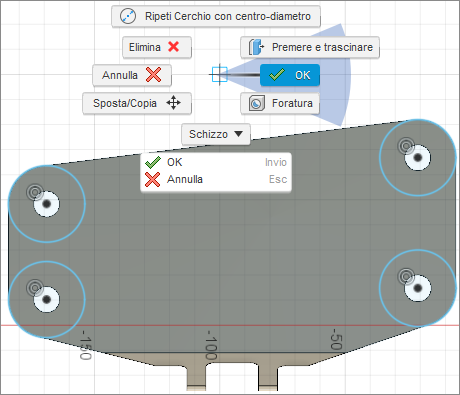Click the red cross icon beside radial Annulla
460x395 pixels.
click(154, 75)
